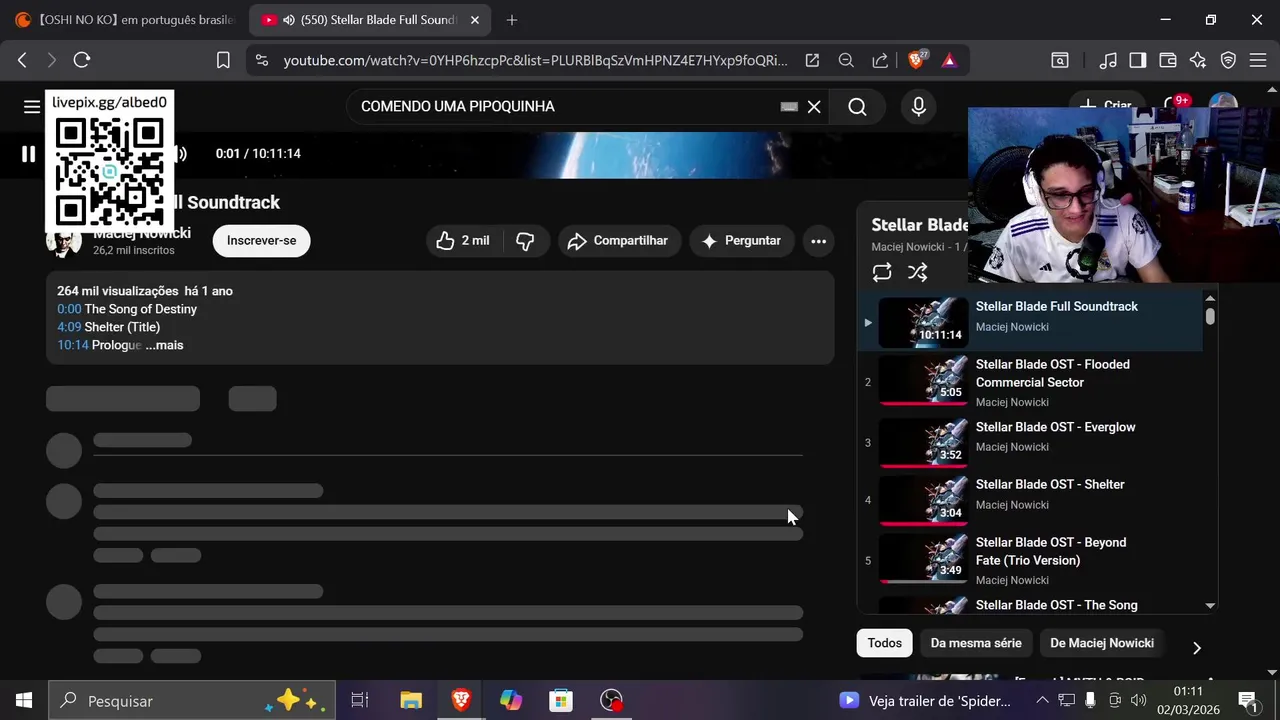Image resolution: width=1280 pixels, height=720 pixels.
Task: Open the Brave media playlist music icon
Action: (1108, 60)
